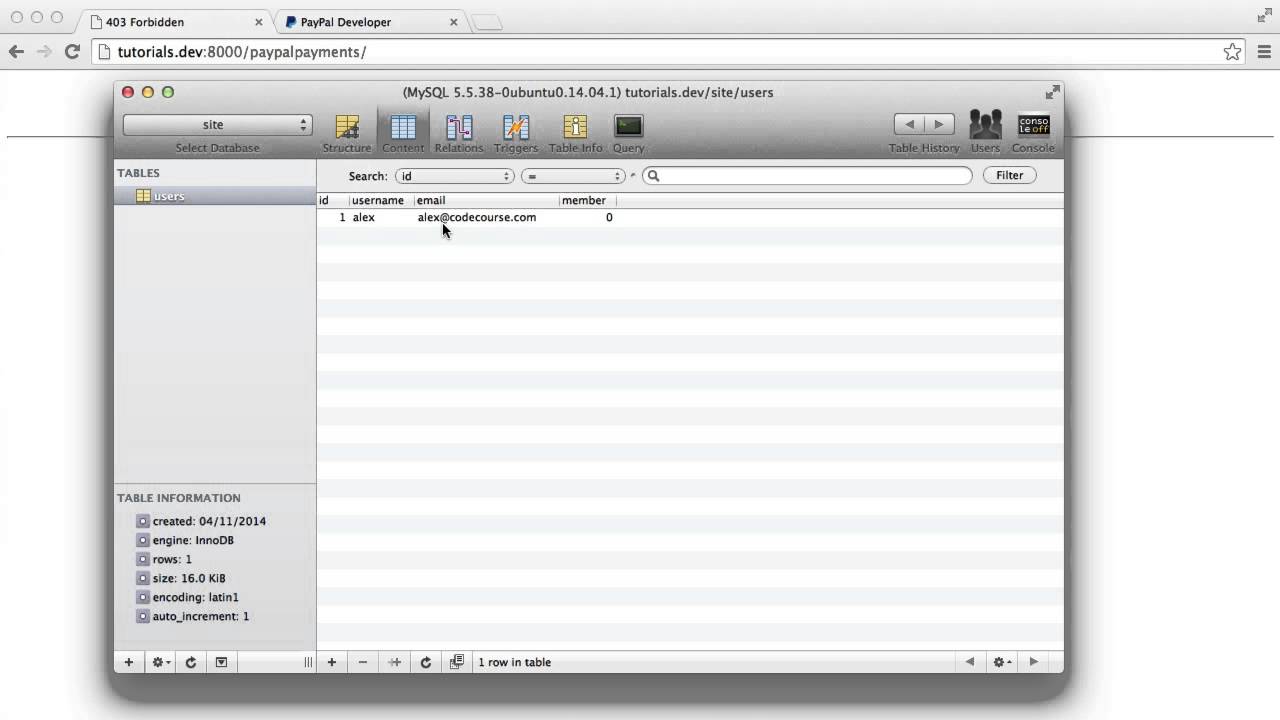Go to next page of rows
Image resolution: width=1280 pixels, height=720 pixels.
[x=1033, y=662]
